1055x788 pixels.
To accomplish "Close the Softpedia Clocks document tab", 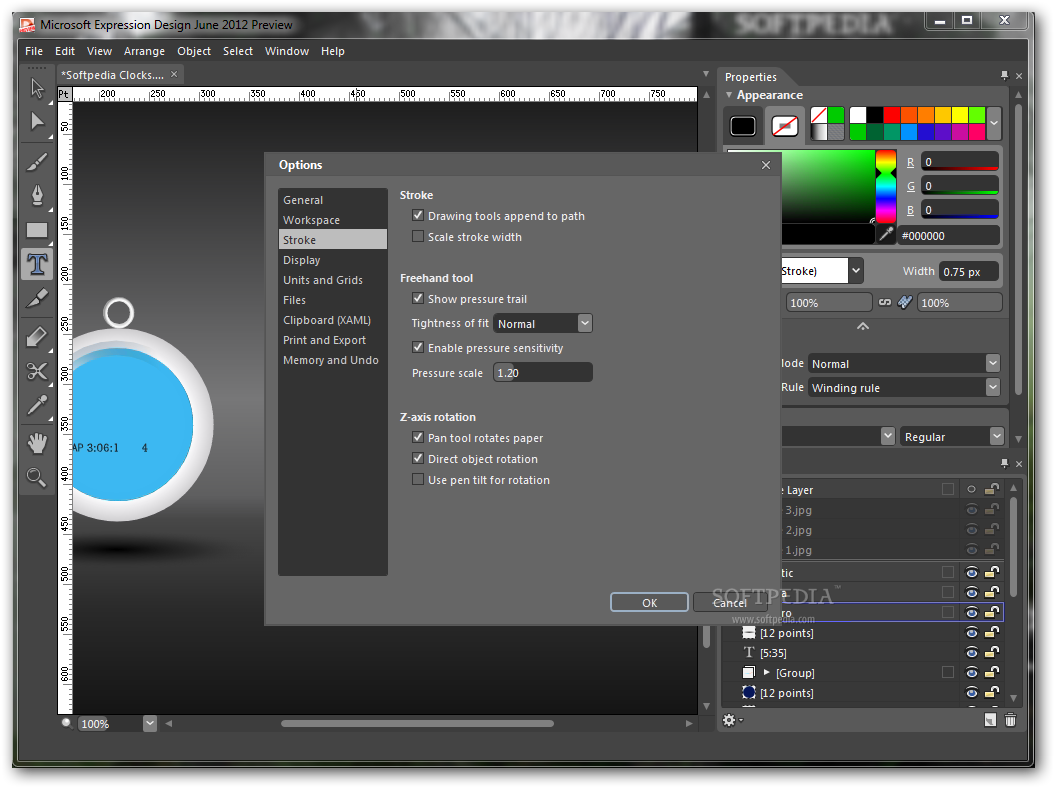I will tap(174, 75).
